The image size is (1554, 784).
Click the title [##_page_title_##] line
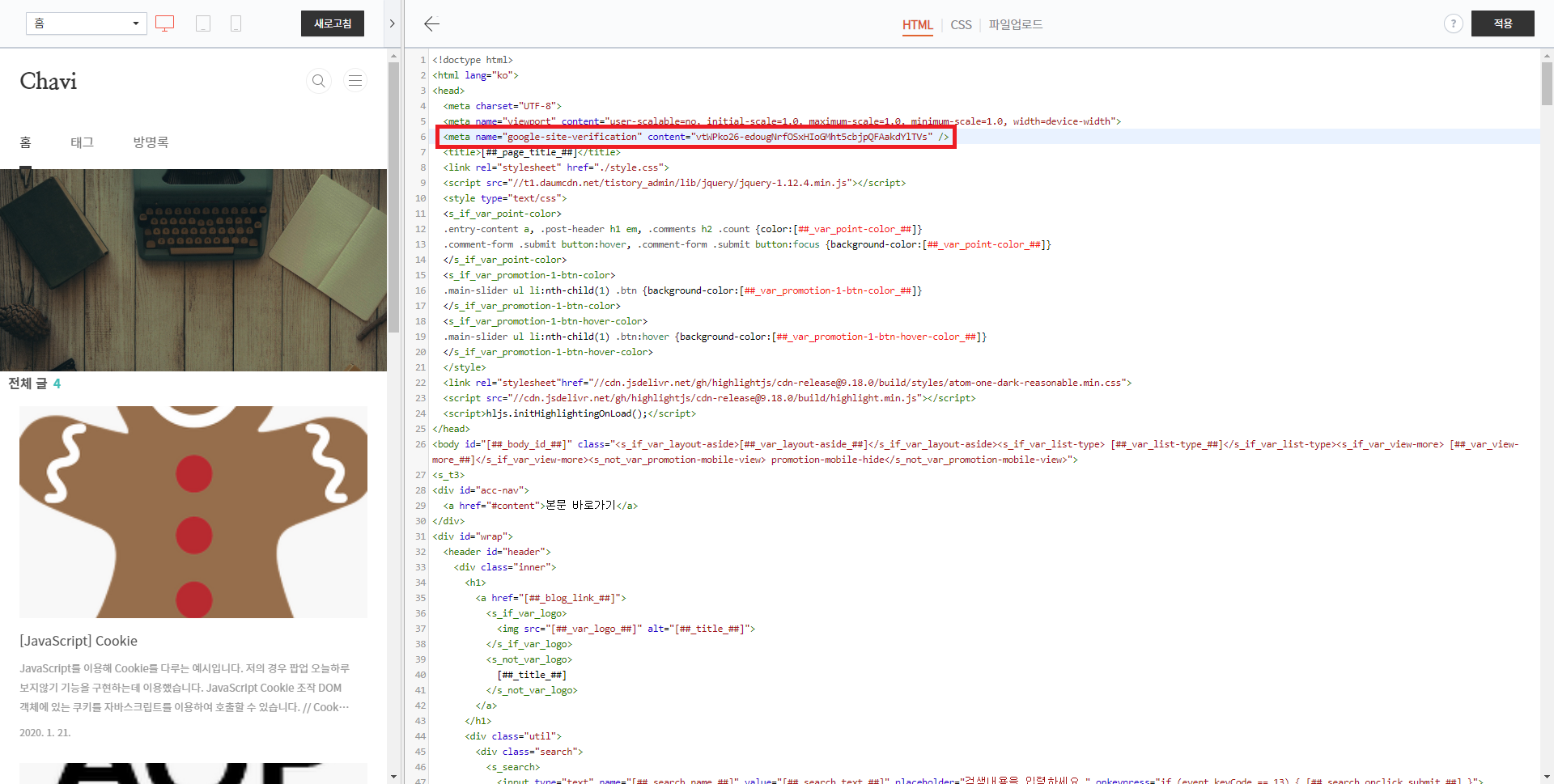click(532, 152)
